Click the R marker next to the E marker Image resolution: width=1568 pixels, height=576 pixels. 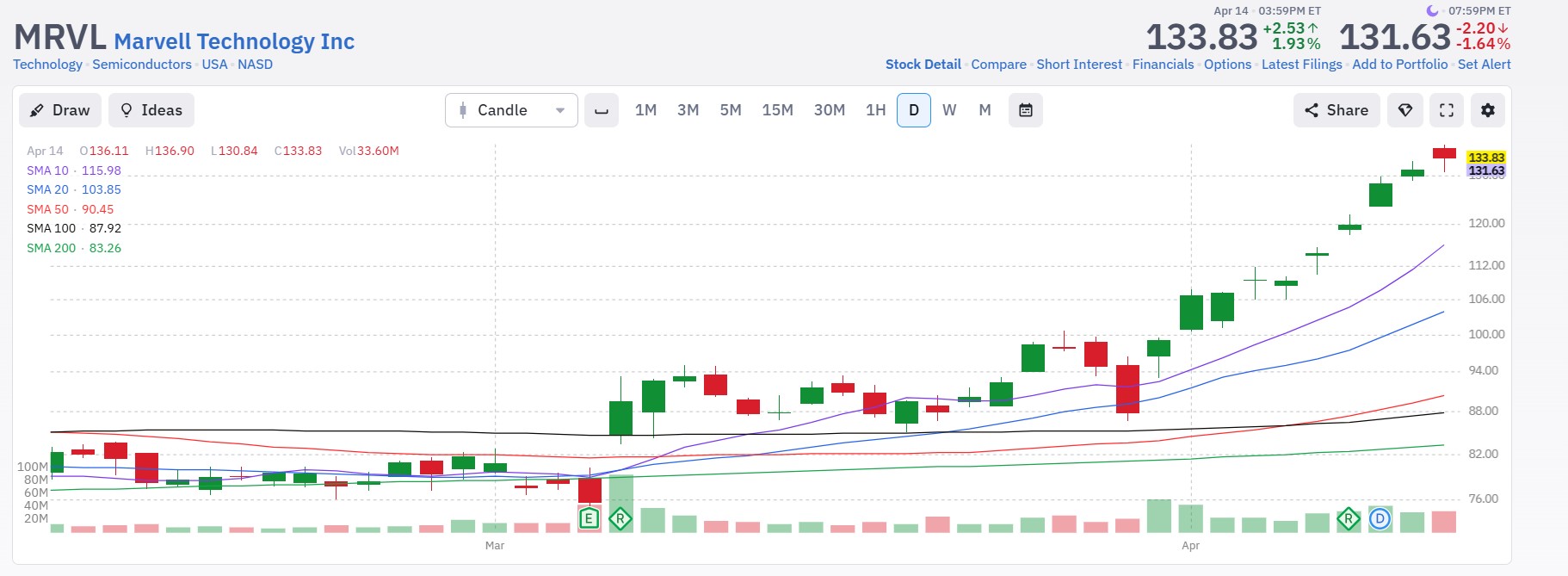[620, 519]
